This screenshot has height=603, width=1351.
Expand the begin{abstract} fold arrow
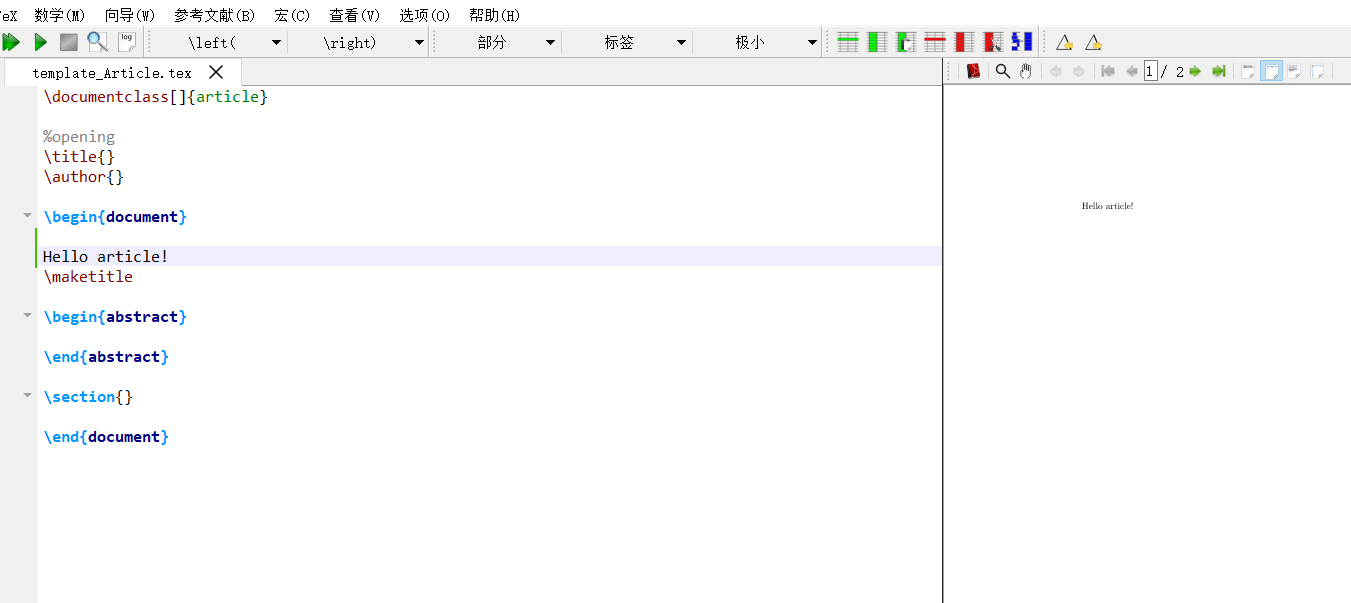pos(27,314)
